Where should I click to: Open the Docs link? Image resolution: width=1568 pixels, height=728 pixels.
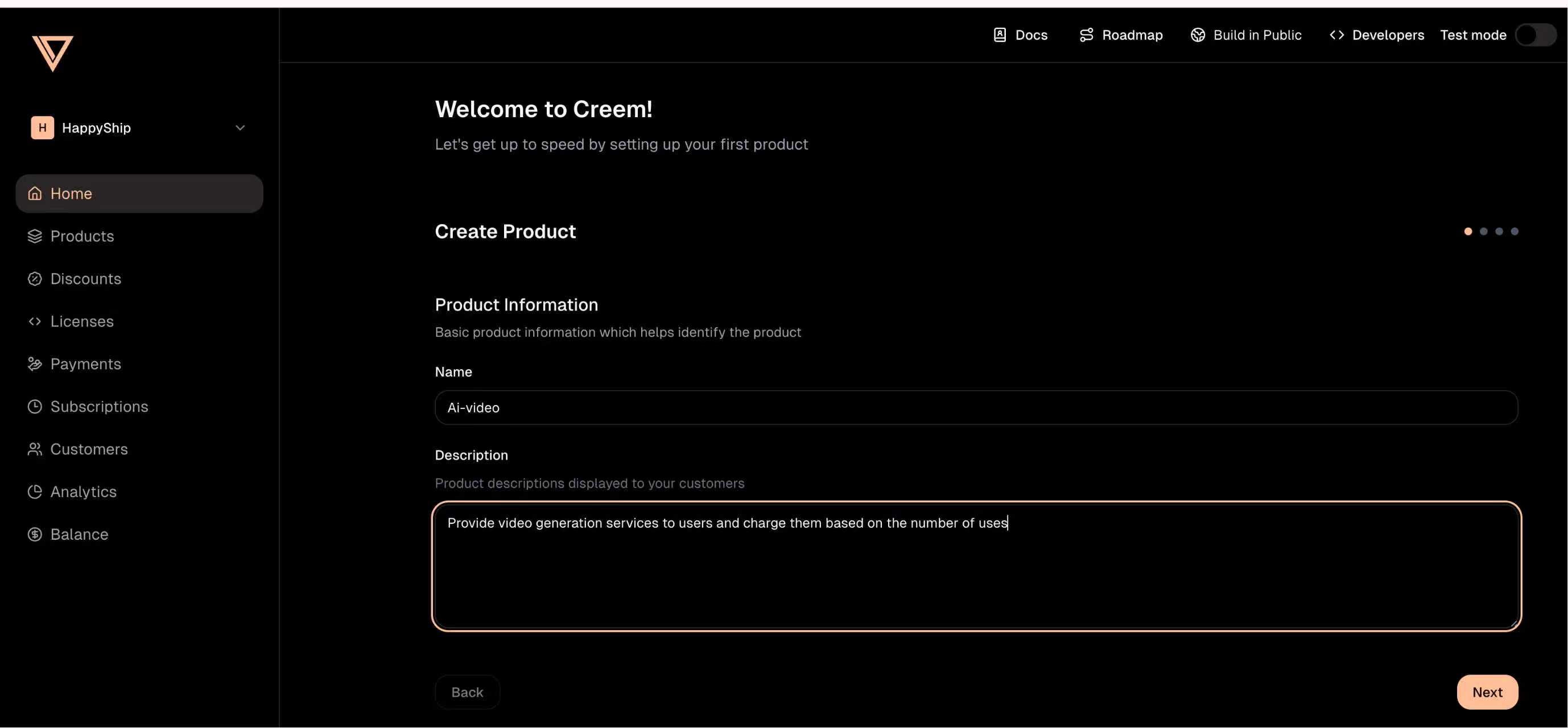1020,35
